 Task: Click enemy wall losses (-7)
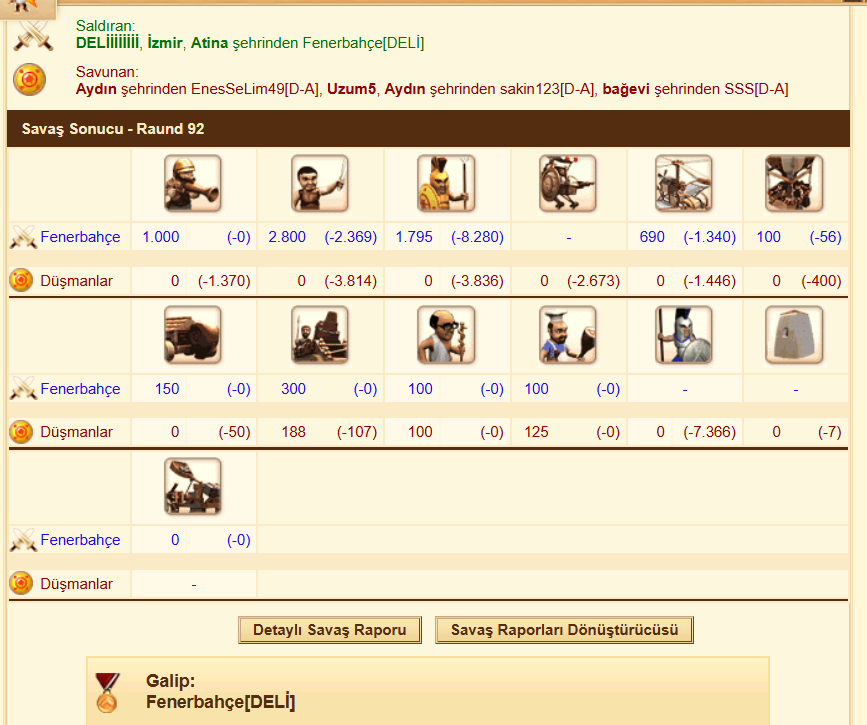829,432
